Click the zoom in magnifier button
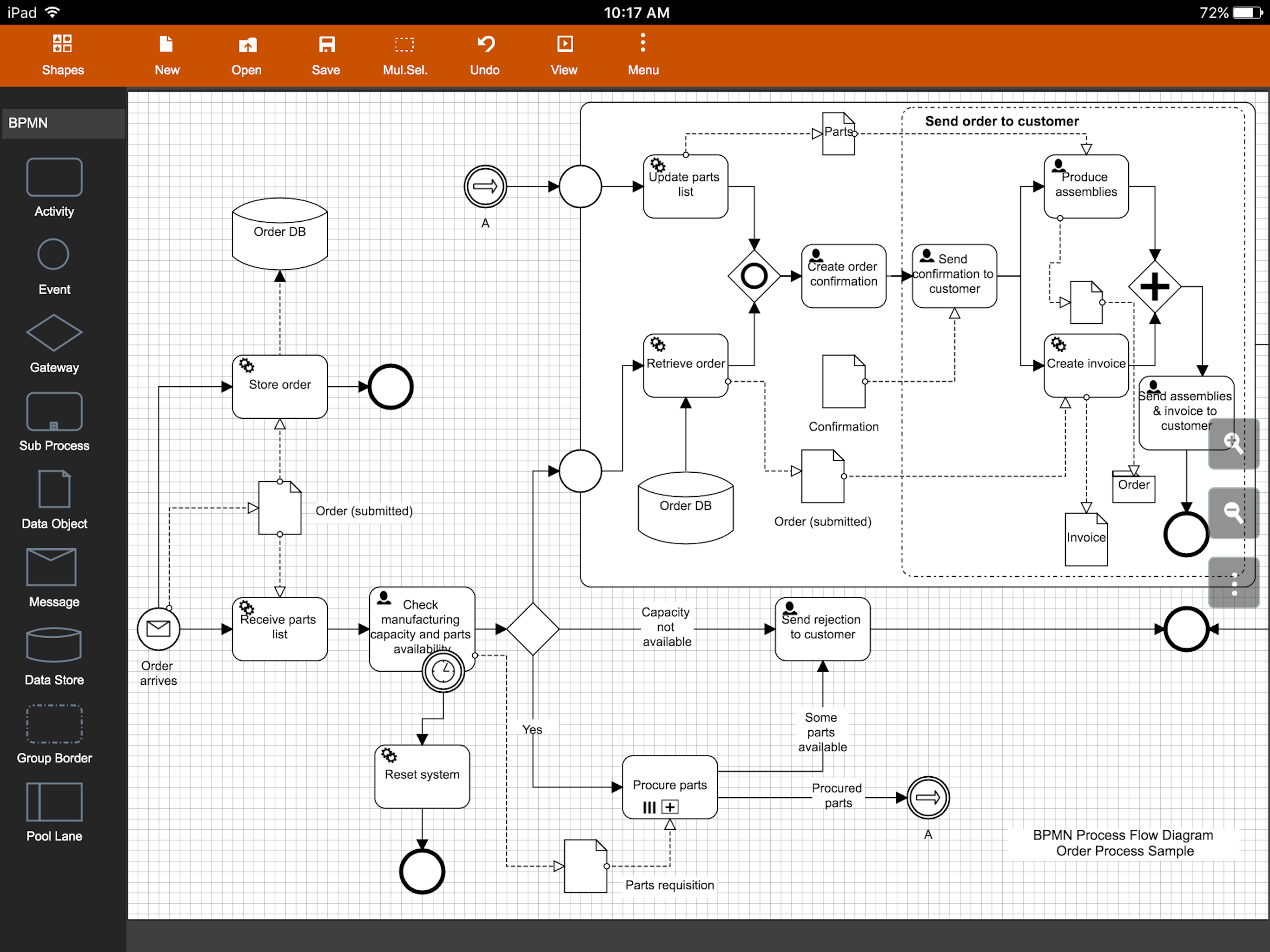This screenshot has width=1270, height=952. pos(1233,443)
